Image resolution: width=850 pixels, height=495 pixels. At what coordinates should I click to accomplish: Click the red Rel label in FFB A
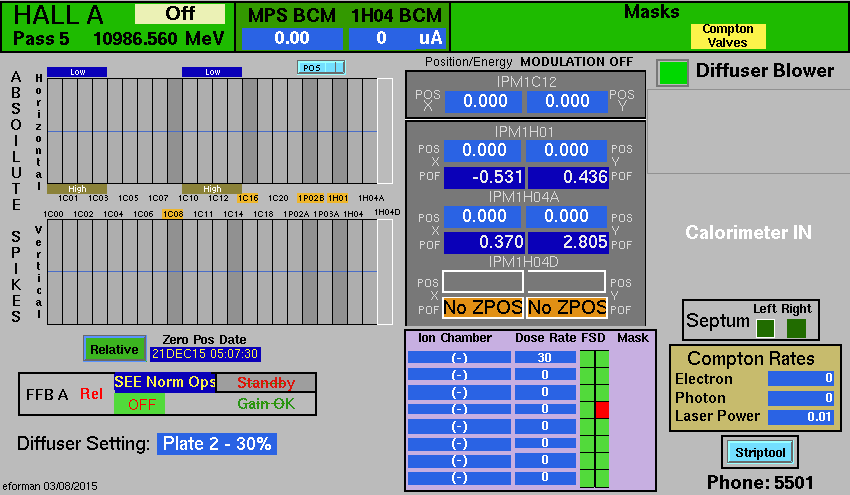tap(91, 394)
